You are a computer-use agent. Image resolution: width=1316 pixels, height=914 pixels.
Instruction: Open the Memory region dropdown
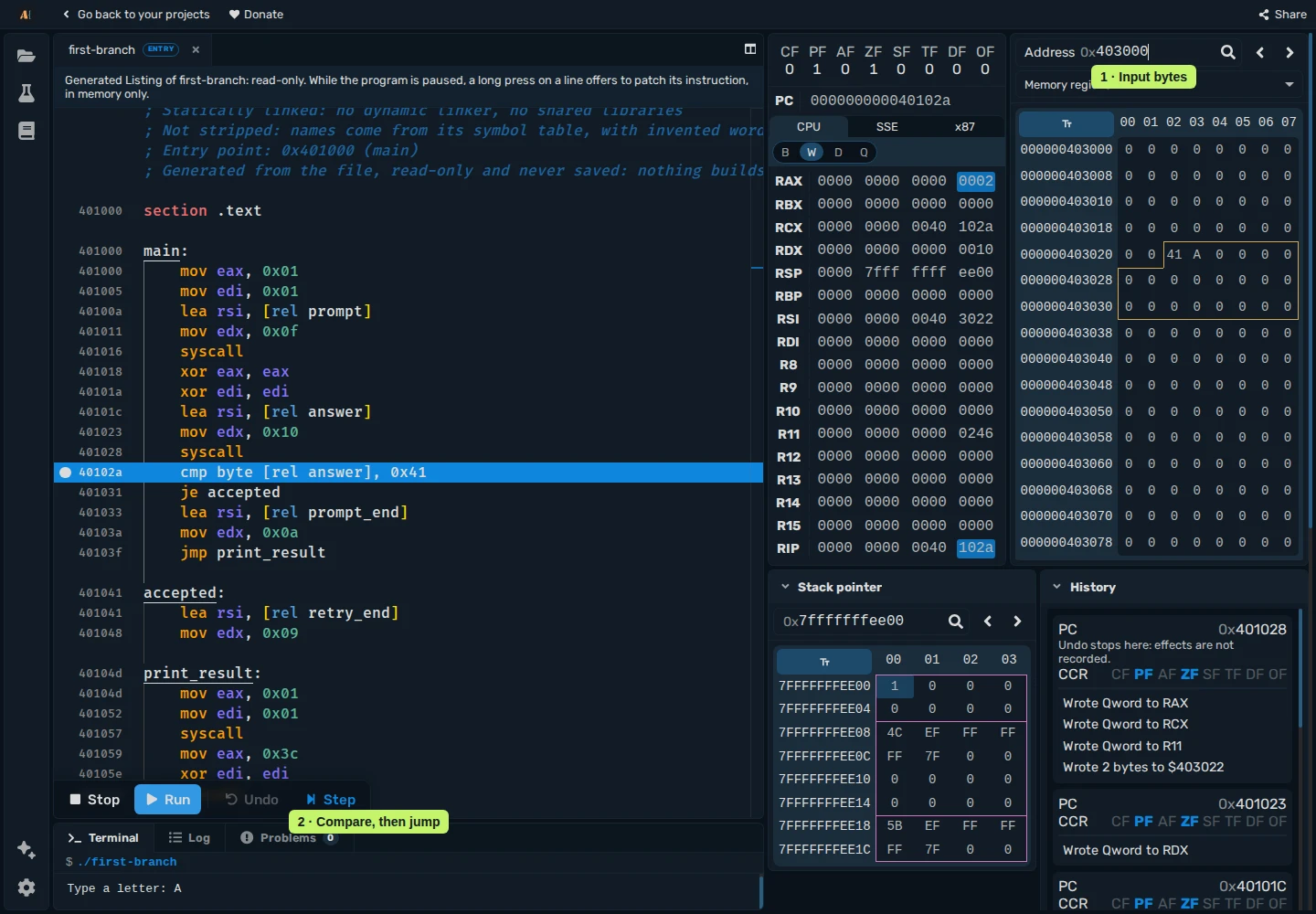pos(1160,84)
